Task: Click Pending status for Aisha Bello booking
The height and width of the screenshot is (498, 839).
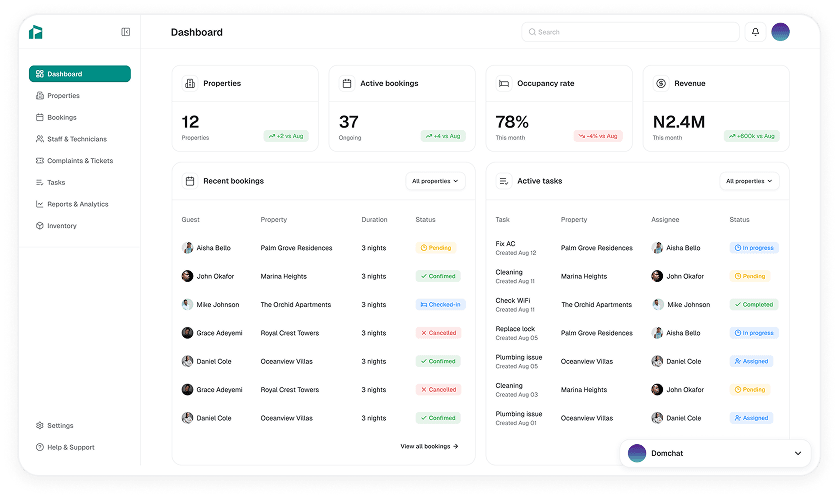Action: [436, 248]
